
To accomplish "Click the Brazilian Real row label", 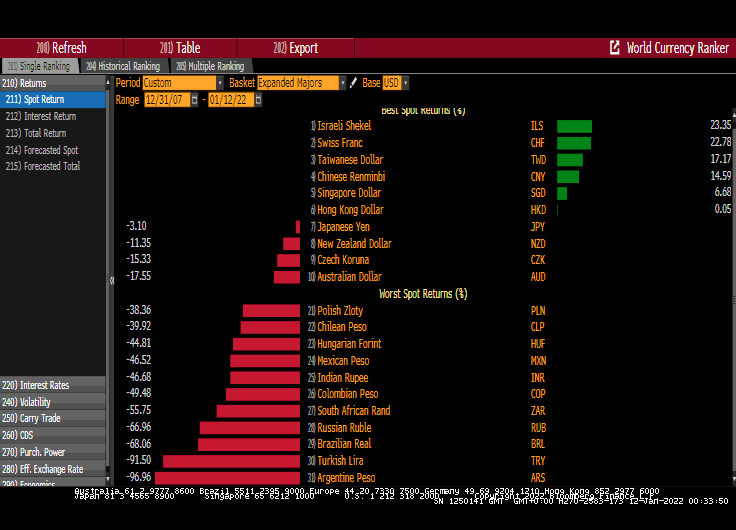I will (x=344, y=444).
